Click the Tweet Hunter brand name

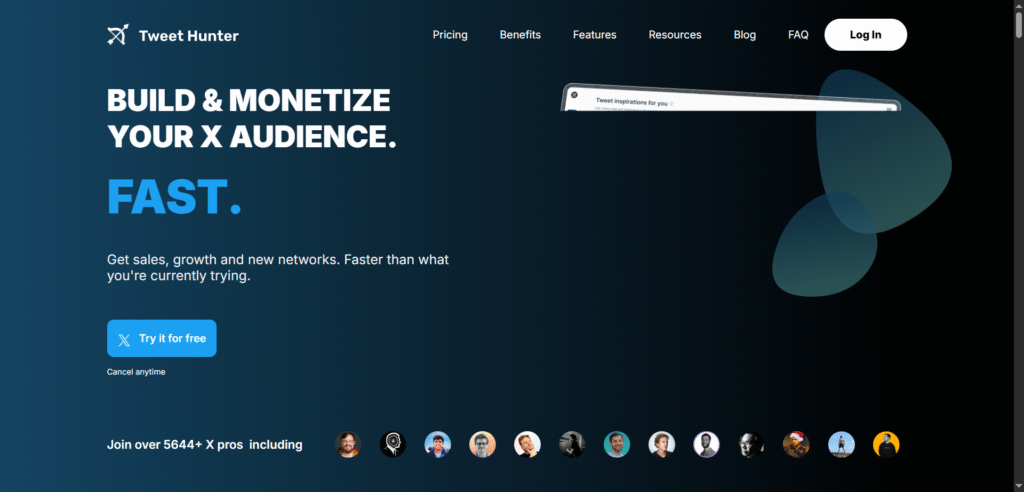(189, 35)
